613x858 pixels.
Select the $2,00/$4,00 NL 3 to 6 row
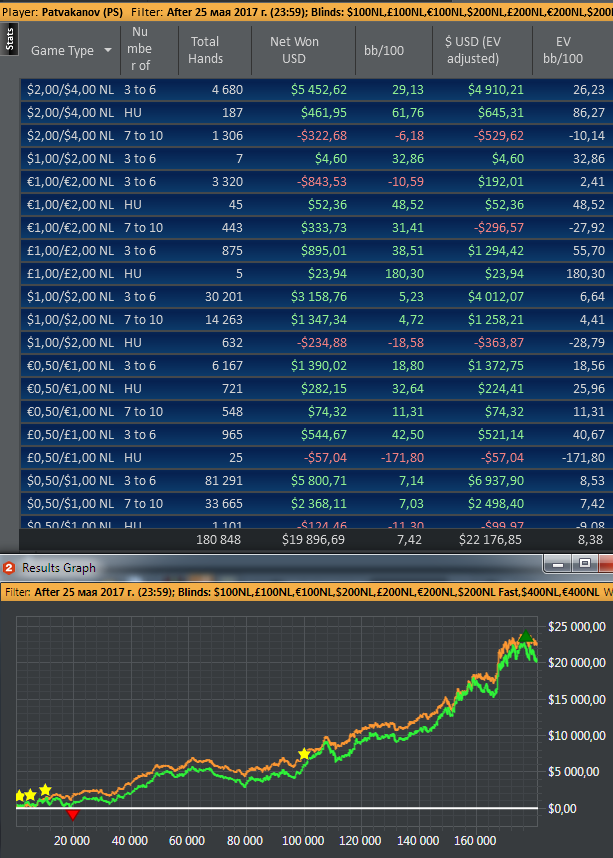pos(317,89)
